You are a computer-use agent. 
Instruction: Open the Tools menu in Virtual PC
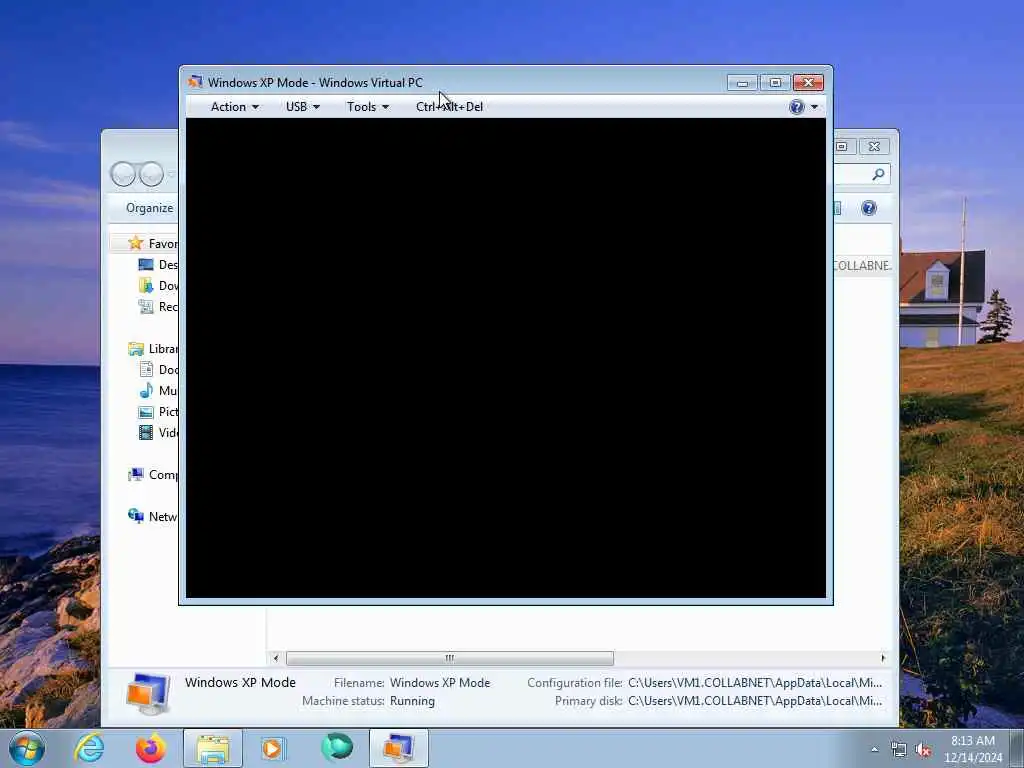tap(367, 106)
